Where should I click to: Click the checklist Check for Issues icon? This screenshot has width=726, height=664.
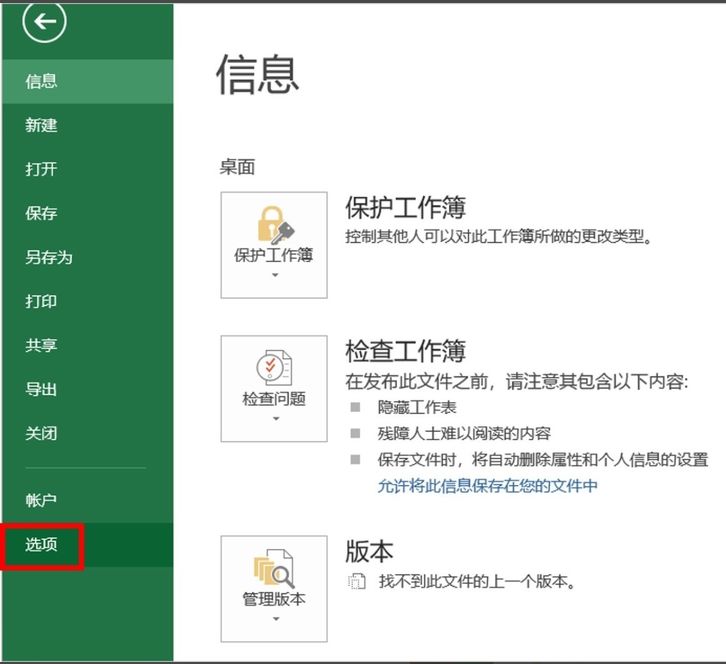point(274,368)
